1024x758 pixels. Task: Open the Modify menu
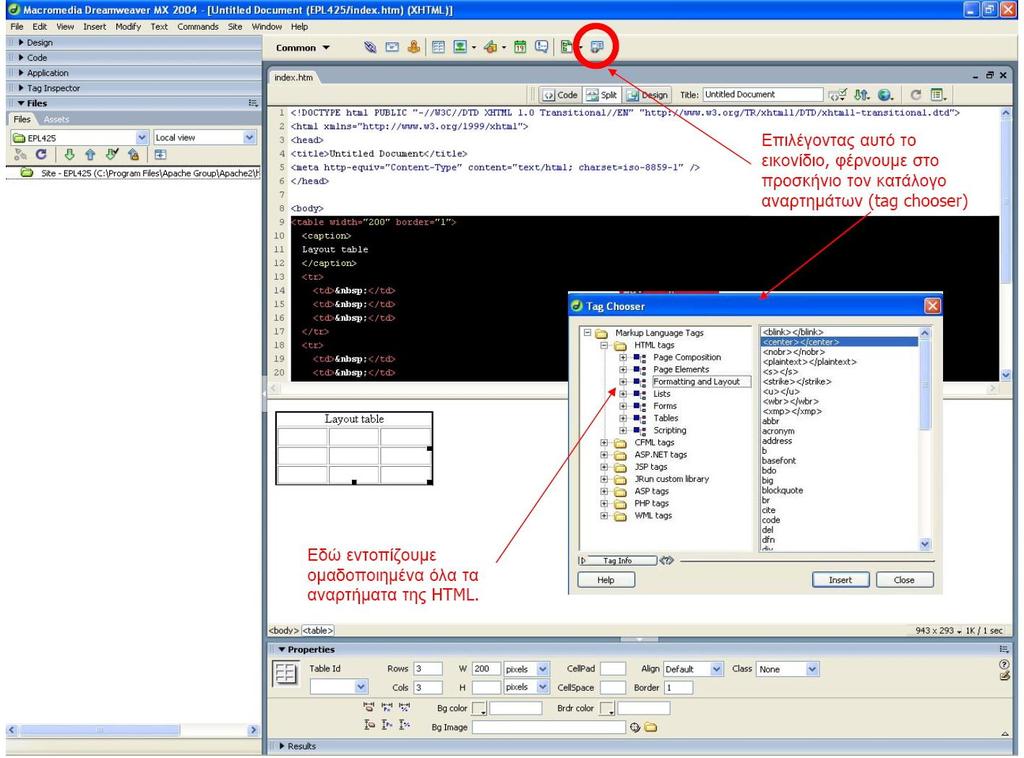[x=128, y=27]
